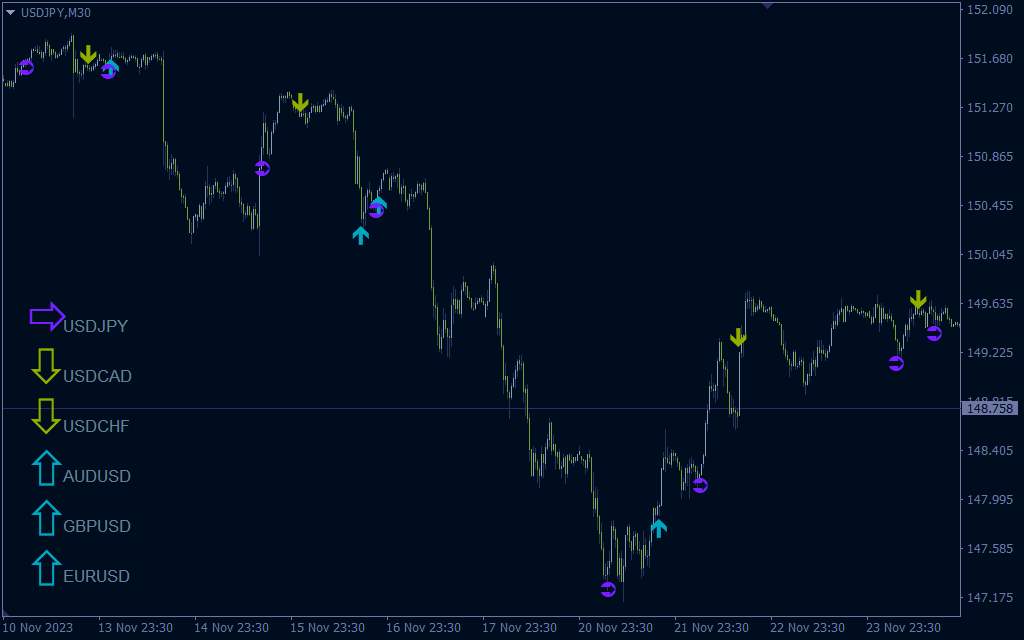Viewport: 1024px width, 640px height.
Task: Click the USDJPY symbol label
Action: coord(95,326)
